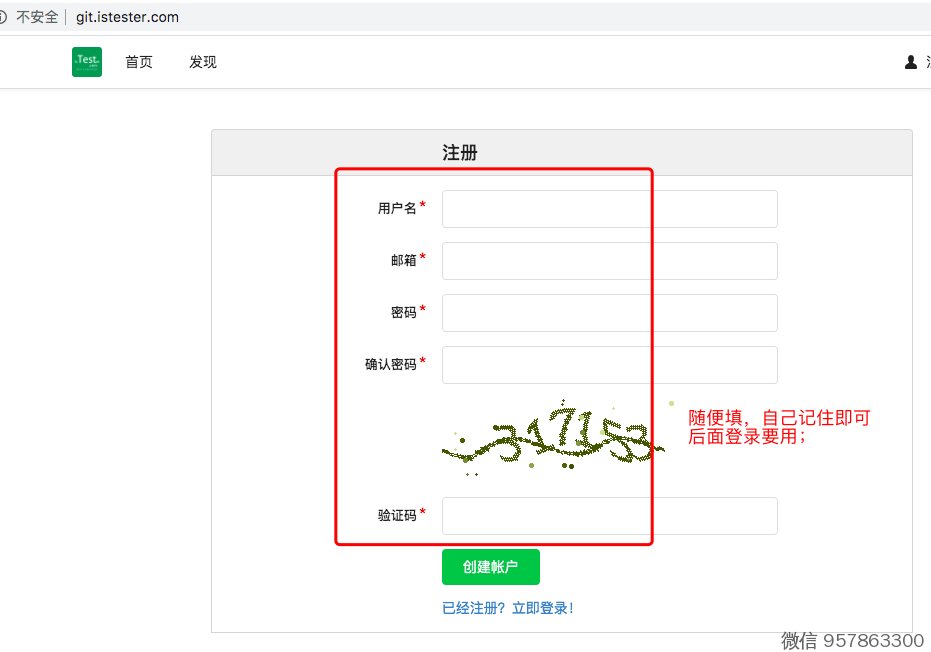Select the git.istester.com address bar URL

coord(127,17)
